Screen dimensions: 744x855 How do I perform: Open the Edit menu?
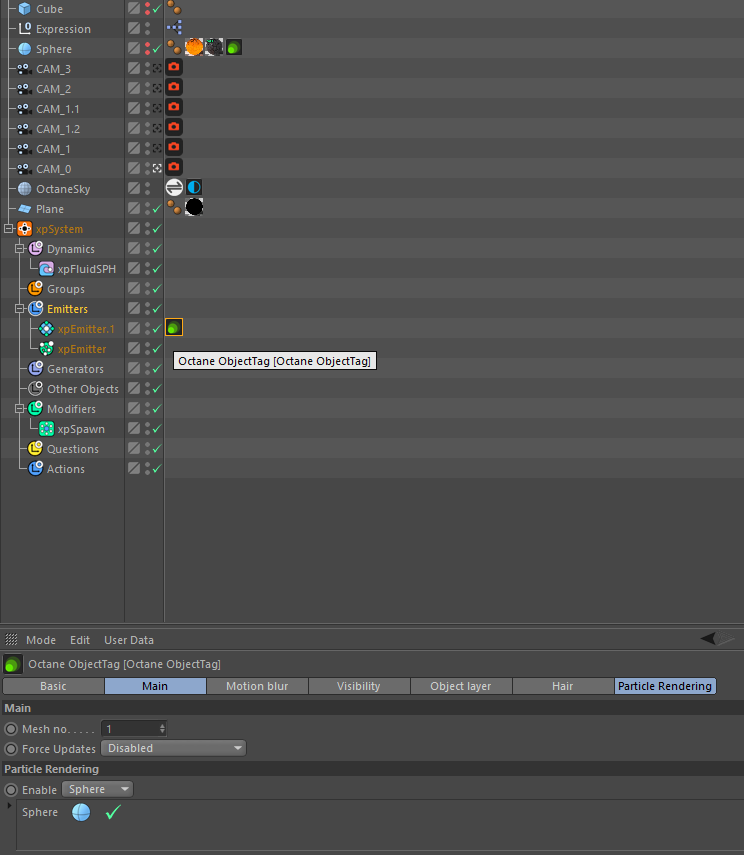coord(80,640)
